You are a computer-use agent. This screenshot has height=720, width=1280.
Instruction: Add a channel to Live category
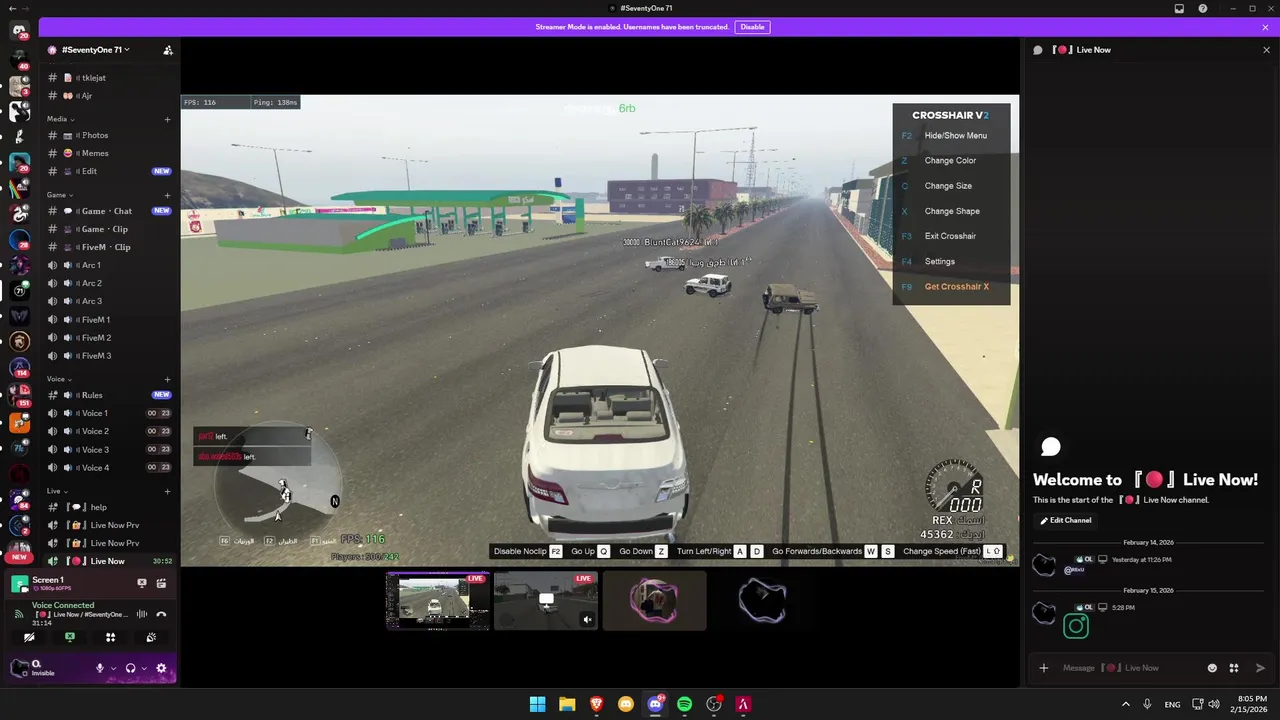[x=167, y=491]
